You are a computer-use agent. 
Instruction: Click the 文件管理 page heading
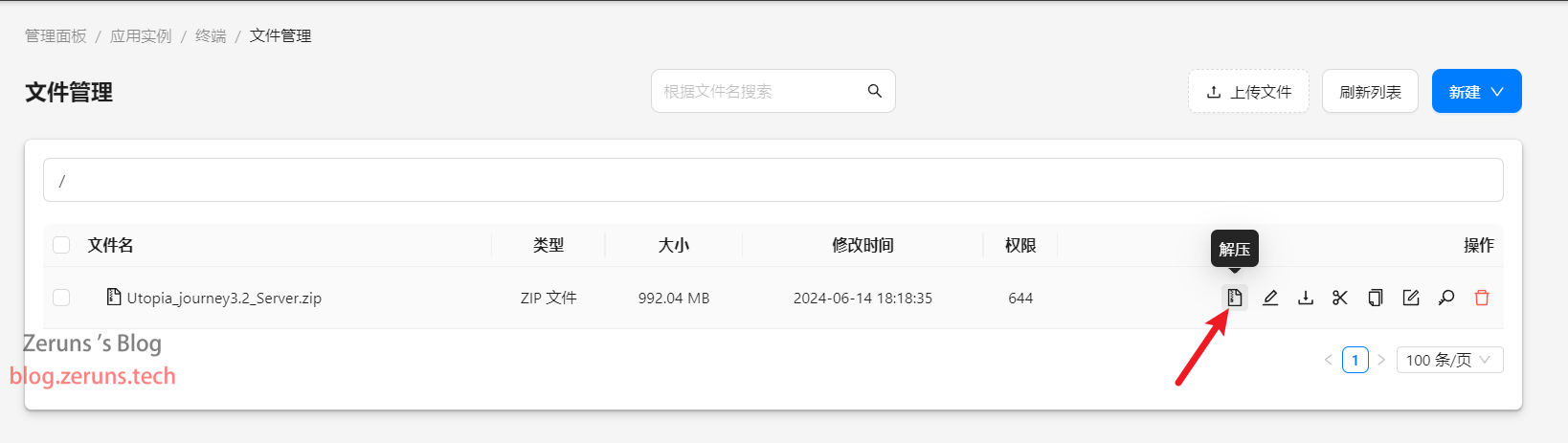pos(69,92)
